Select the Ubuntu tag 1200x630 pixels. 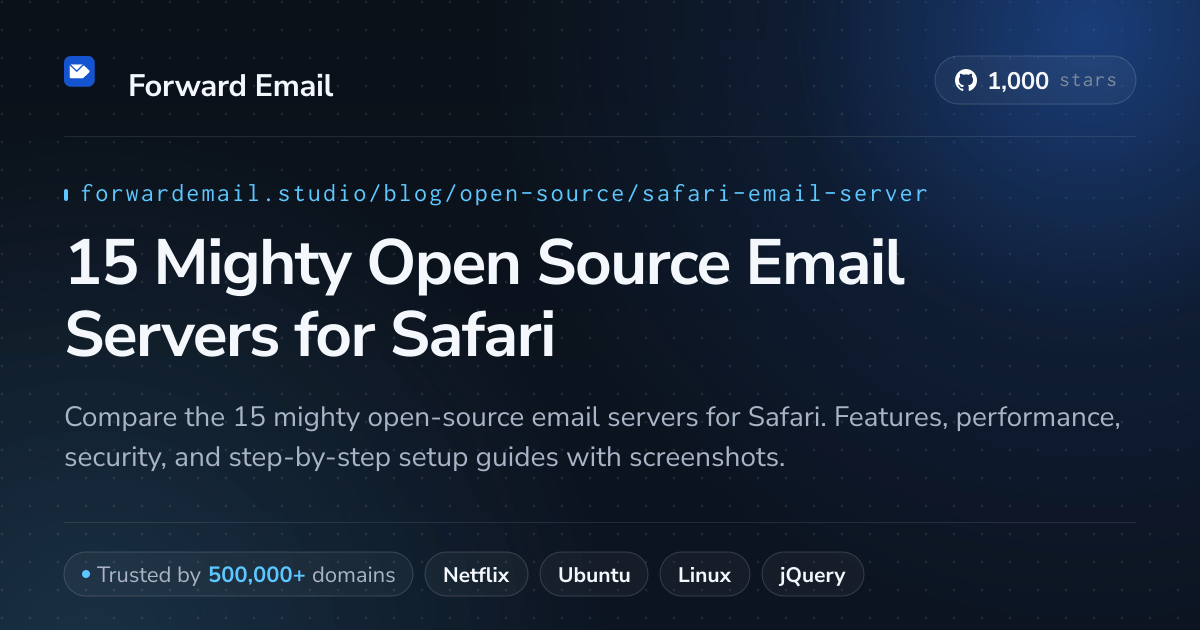(x=594, y=575)
